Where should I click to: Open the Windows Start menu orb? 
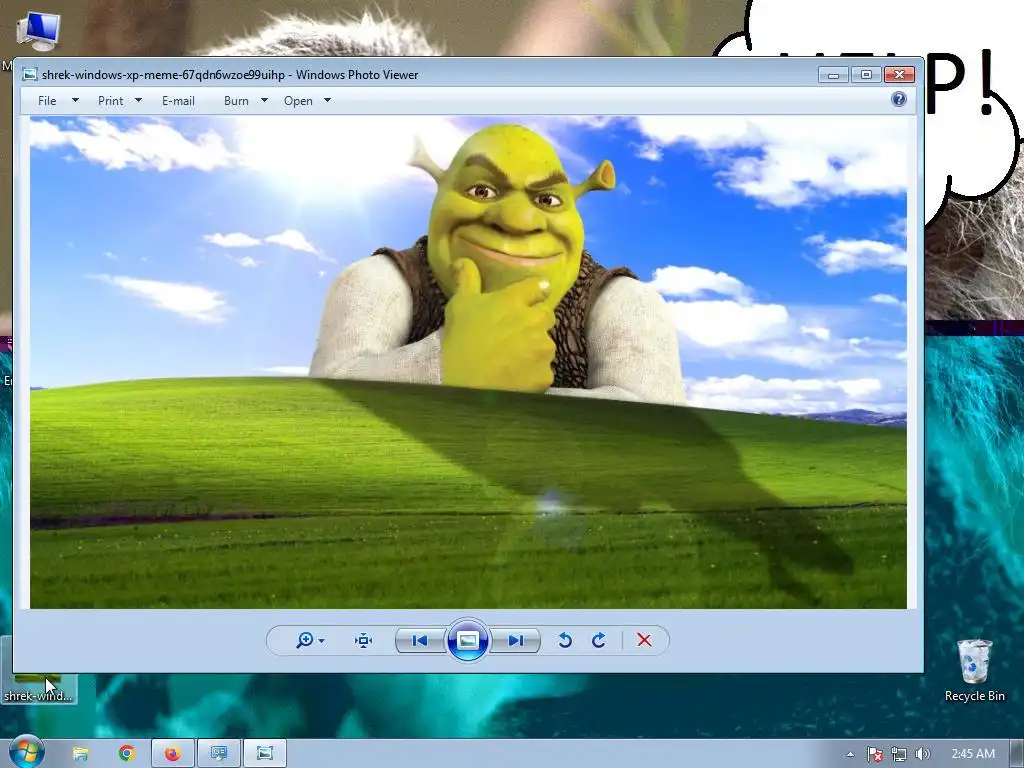pos(26,753)
